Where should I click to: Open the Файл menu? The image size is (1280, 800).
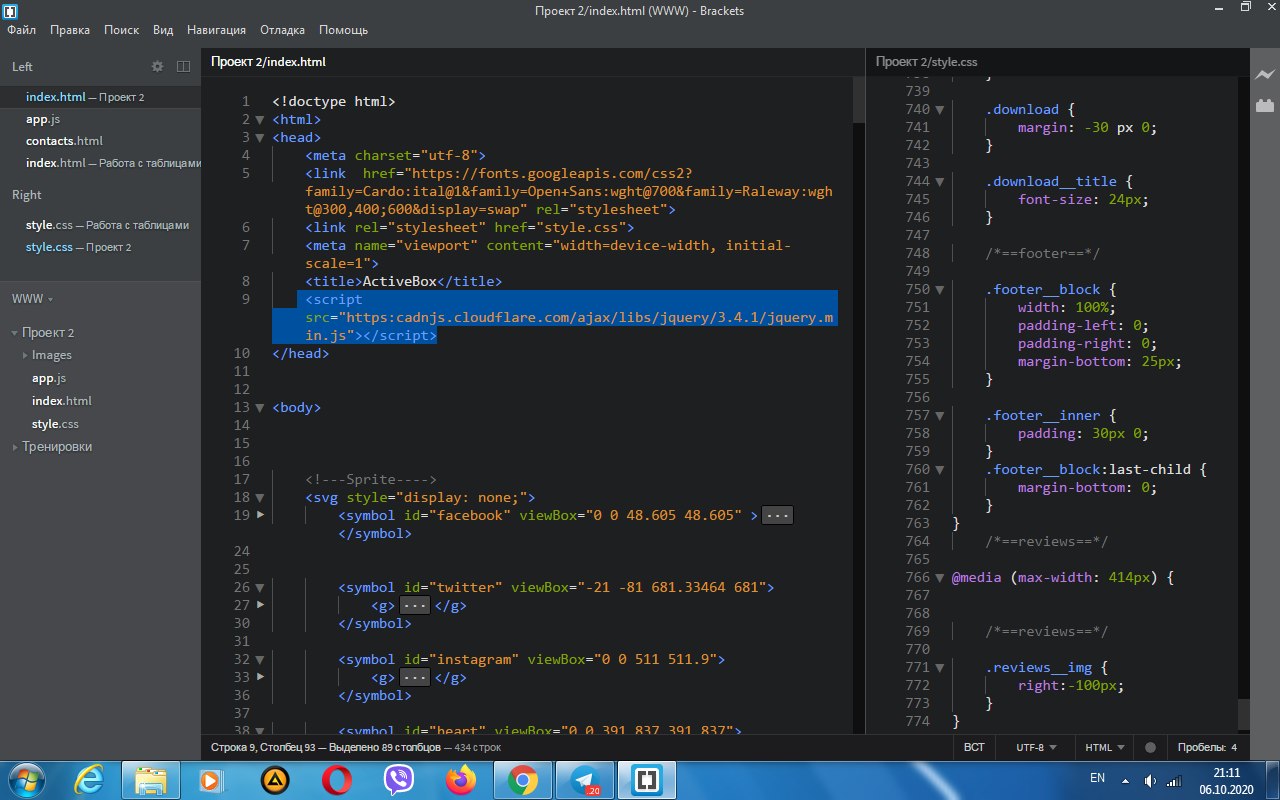[x=21, y=30]
